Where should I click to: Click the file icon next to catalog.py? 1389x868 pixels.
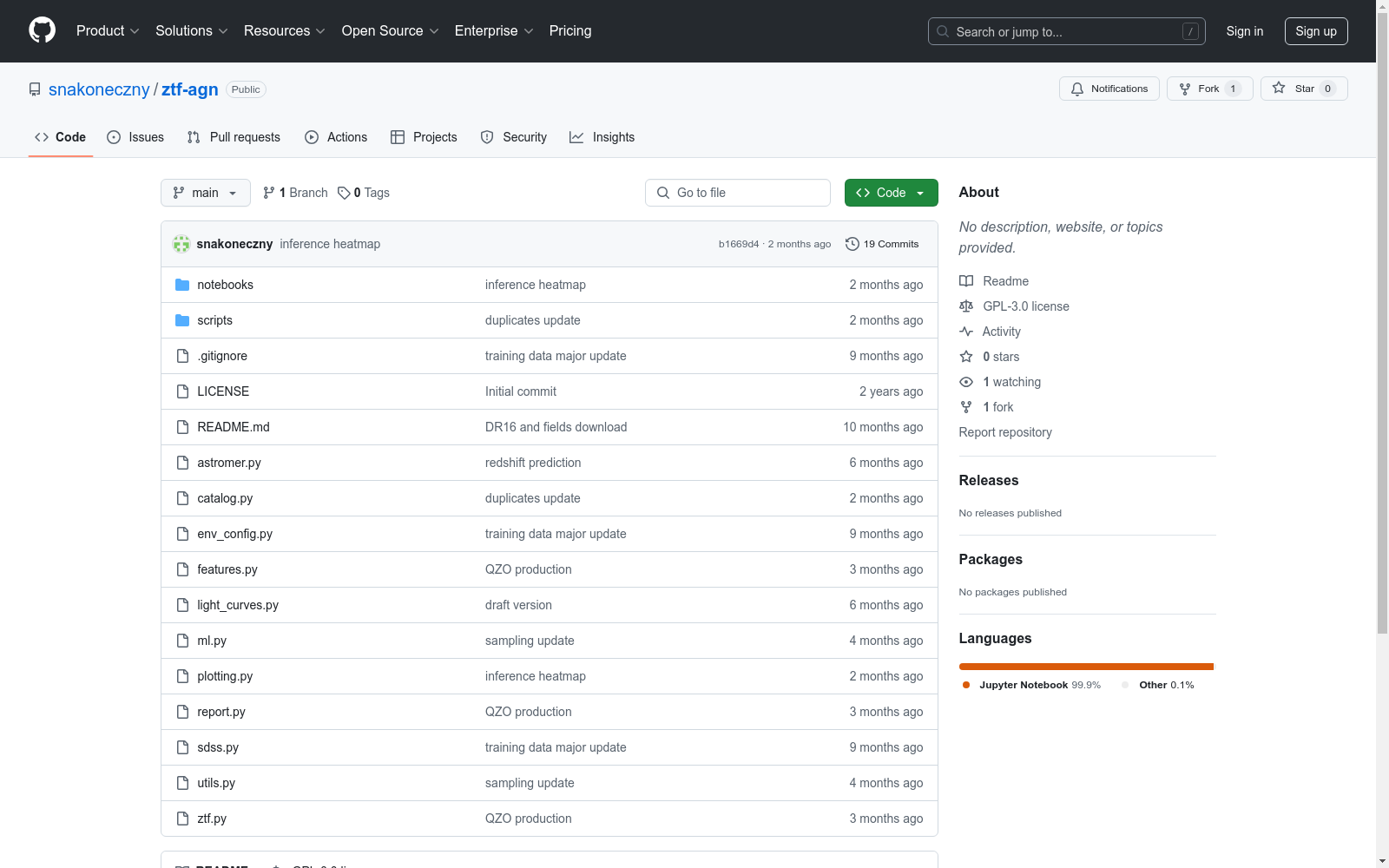coord(182,498)
